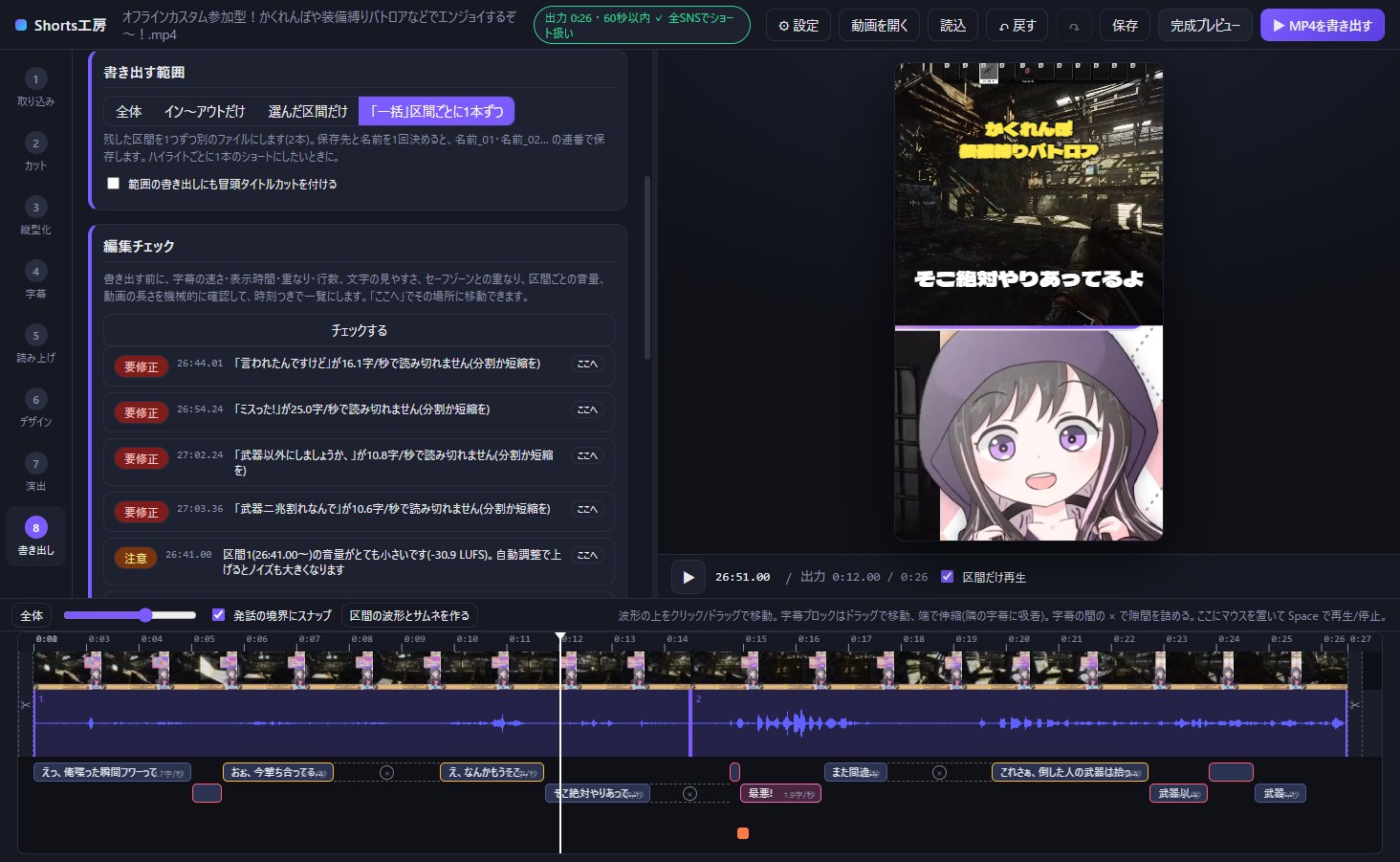Select subtitle block 武器以 with the red border
This screenshot has width=1400, height=862.
pos(1178,793)
